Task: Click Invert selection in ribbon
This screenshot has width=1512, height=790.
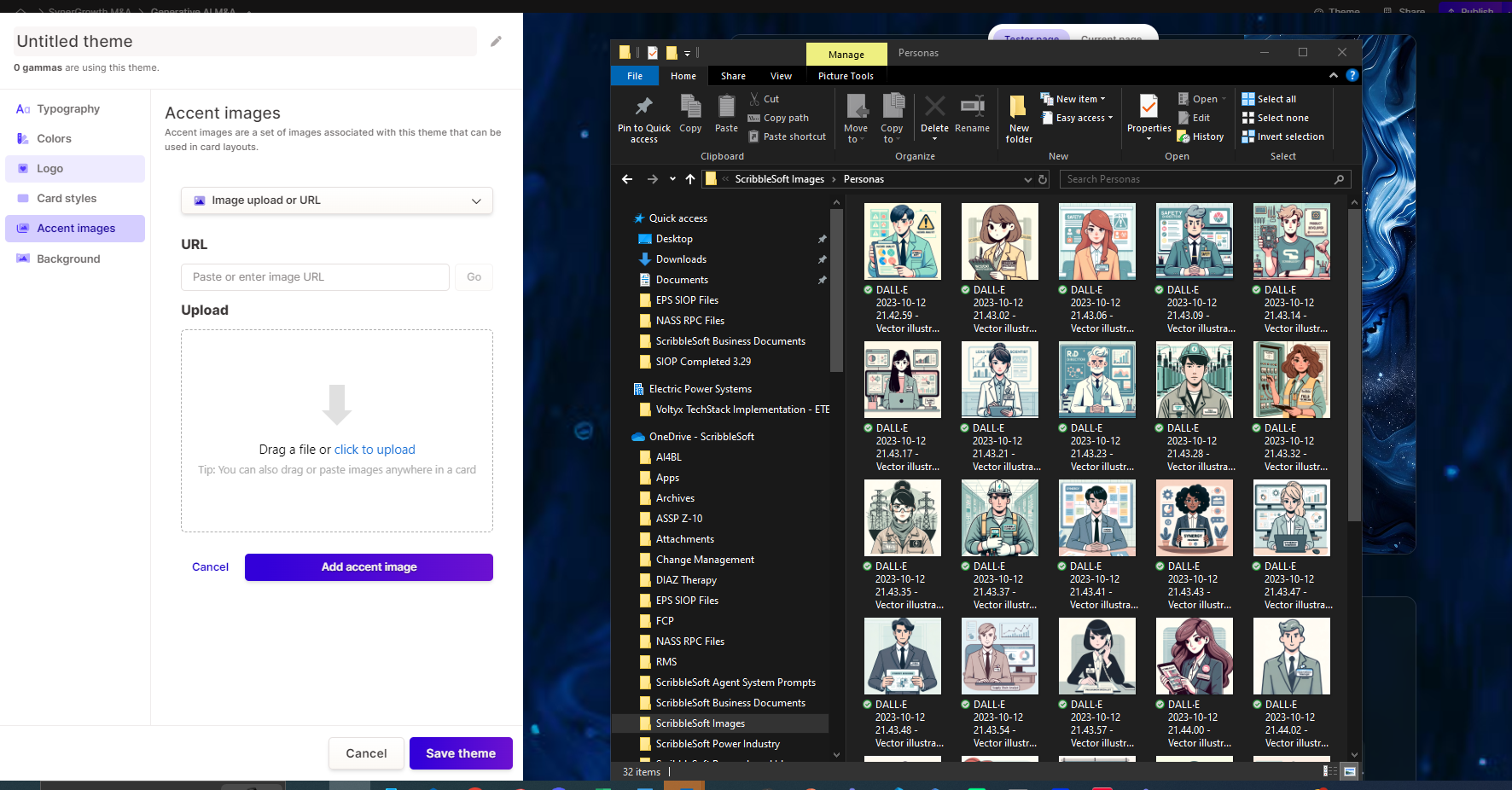Action: click(x=1282, y=137)
